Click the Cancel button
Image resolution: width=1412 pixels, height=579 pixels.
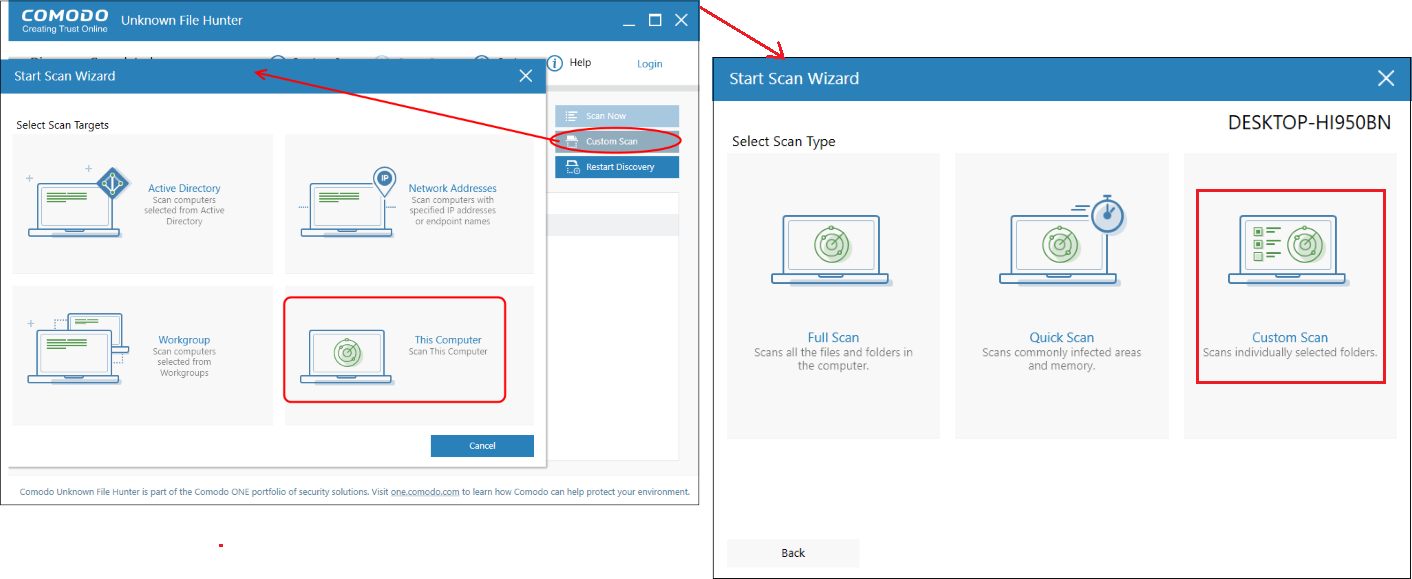482,446
